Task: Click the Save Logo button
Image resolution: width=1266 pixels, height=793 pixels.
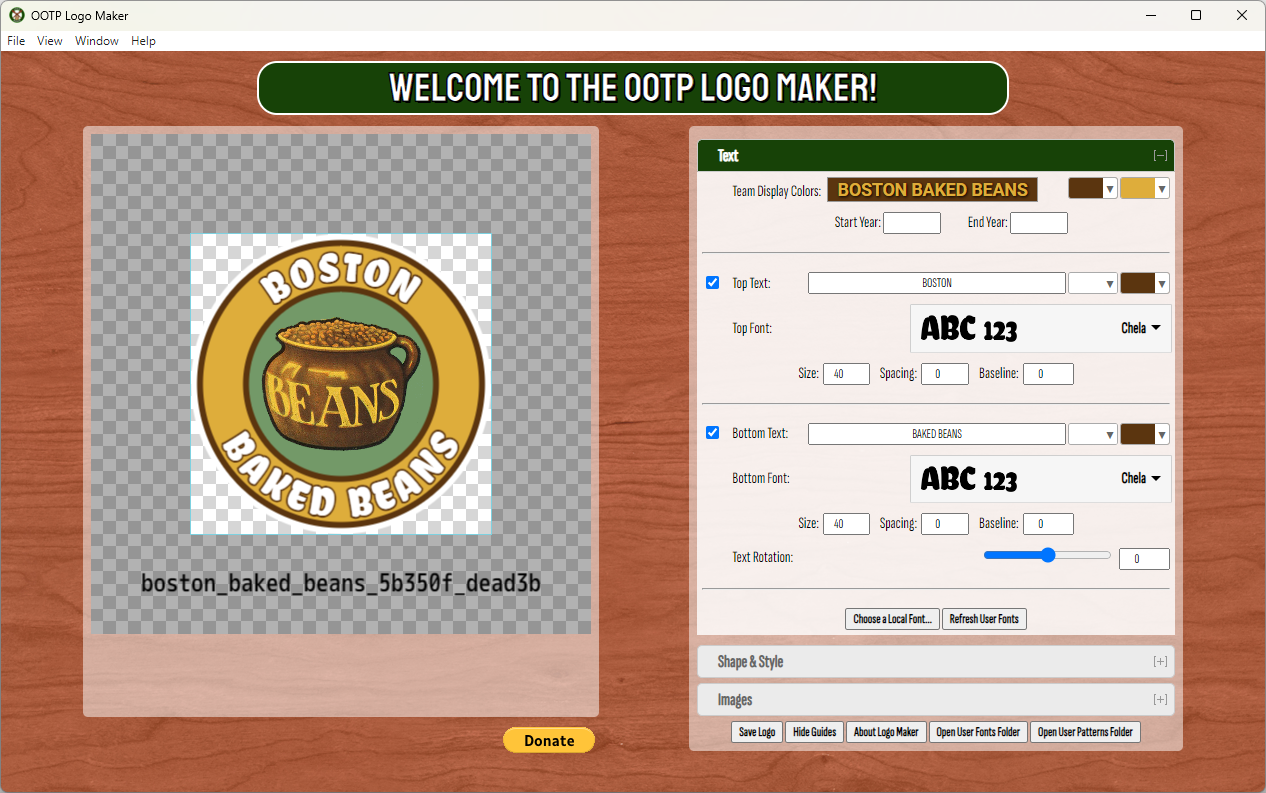Action: tap(757, 731)
